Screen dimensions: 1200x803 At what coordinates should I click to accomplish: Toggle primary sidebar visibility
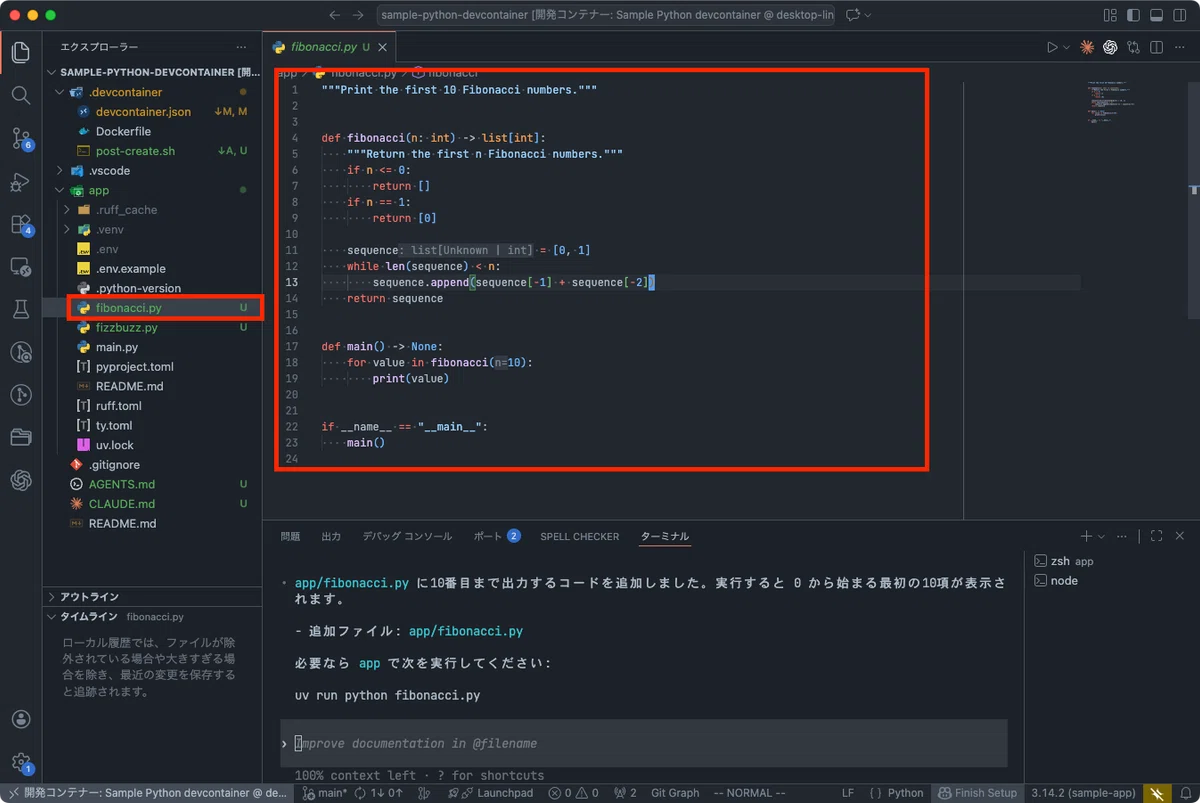click(x=1133, y=15)
